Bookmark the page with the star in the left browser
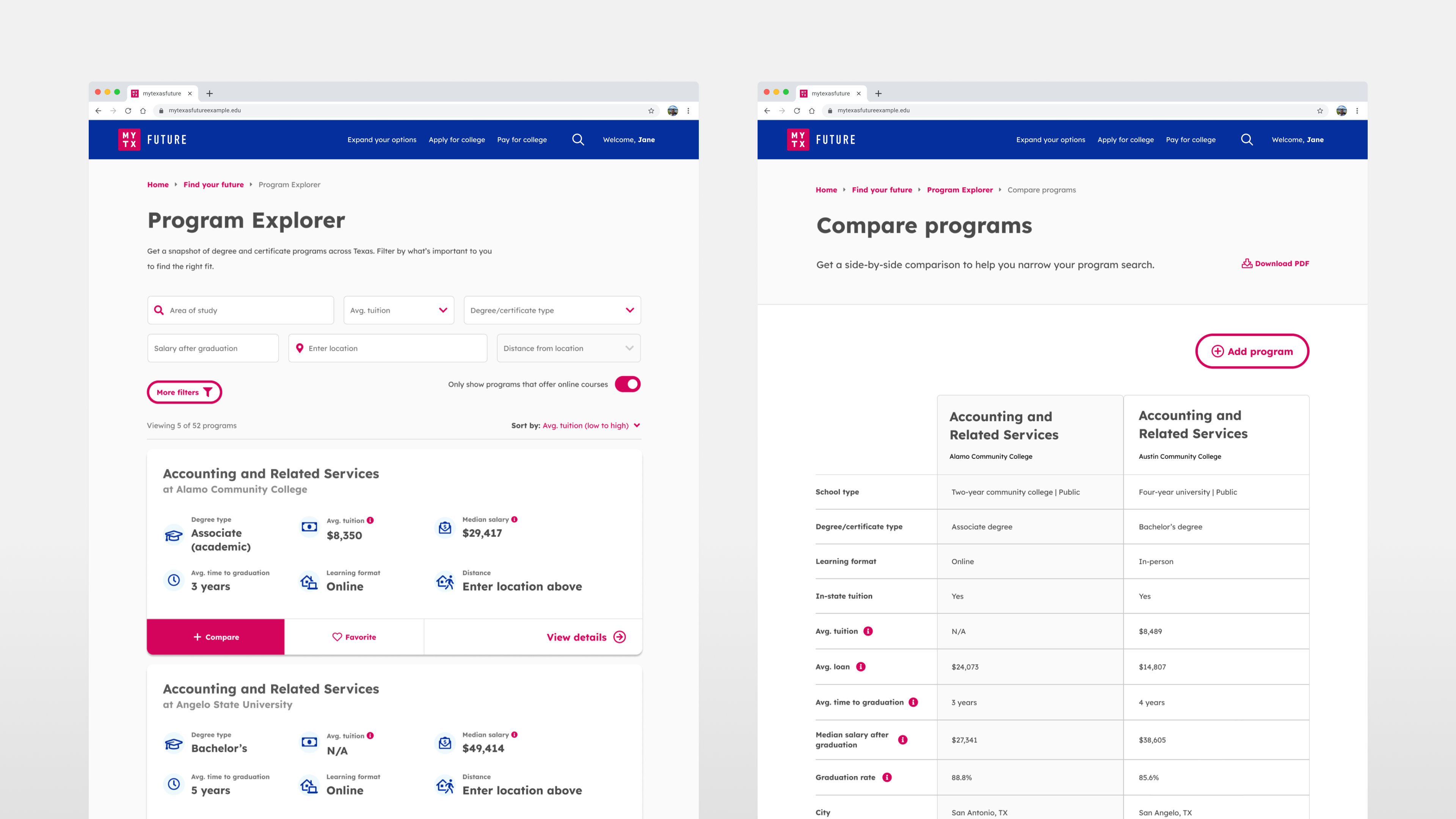This screenshot has width=1456, height=819. [651, 111]
